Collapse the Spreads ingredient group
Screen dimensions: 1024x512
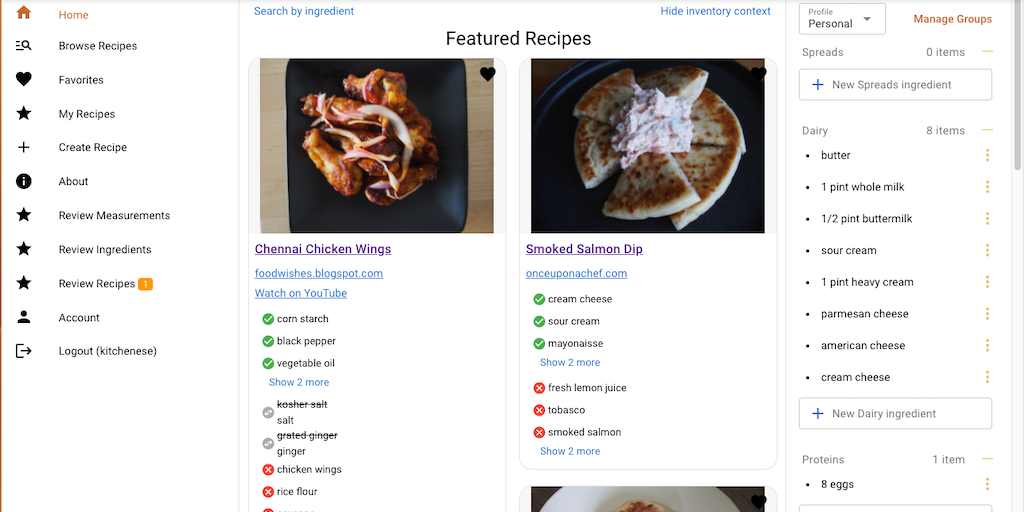987,51
